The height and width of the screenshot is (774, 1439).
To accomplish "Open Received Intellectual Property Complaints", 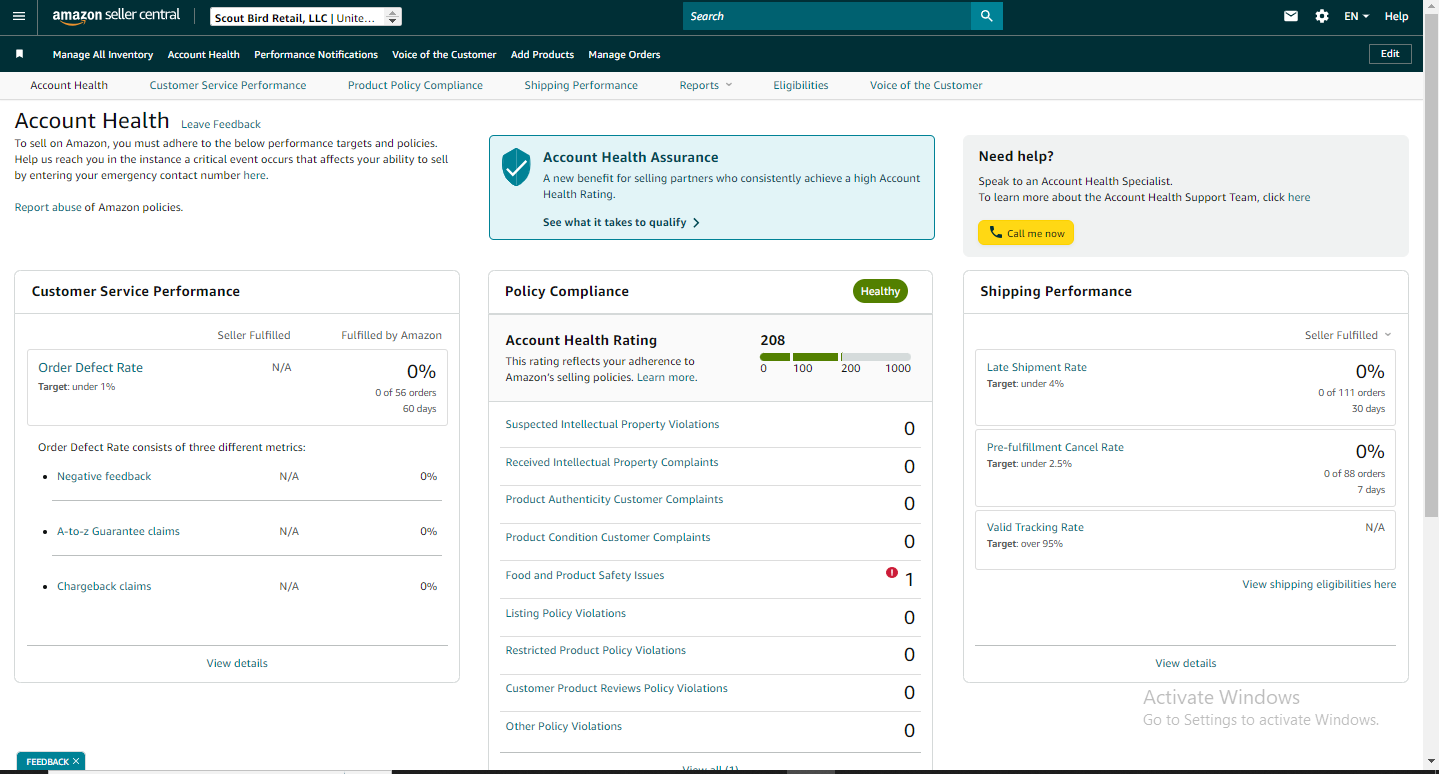I will [x=612, y=462].
